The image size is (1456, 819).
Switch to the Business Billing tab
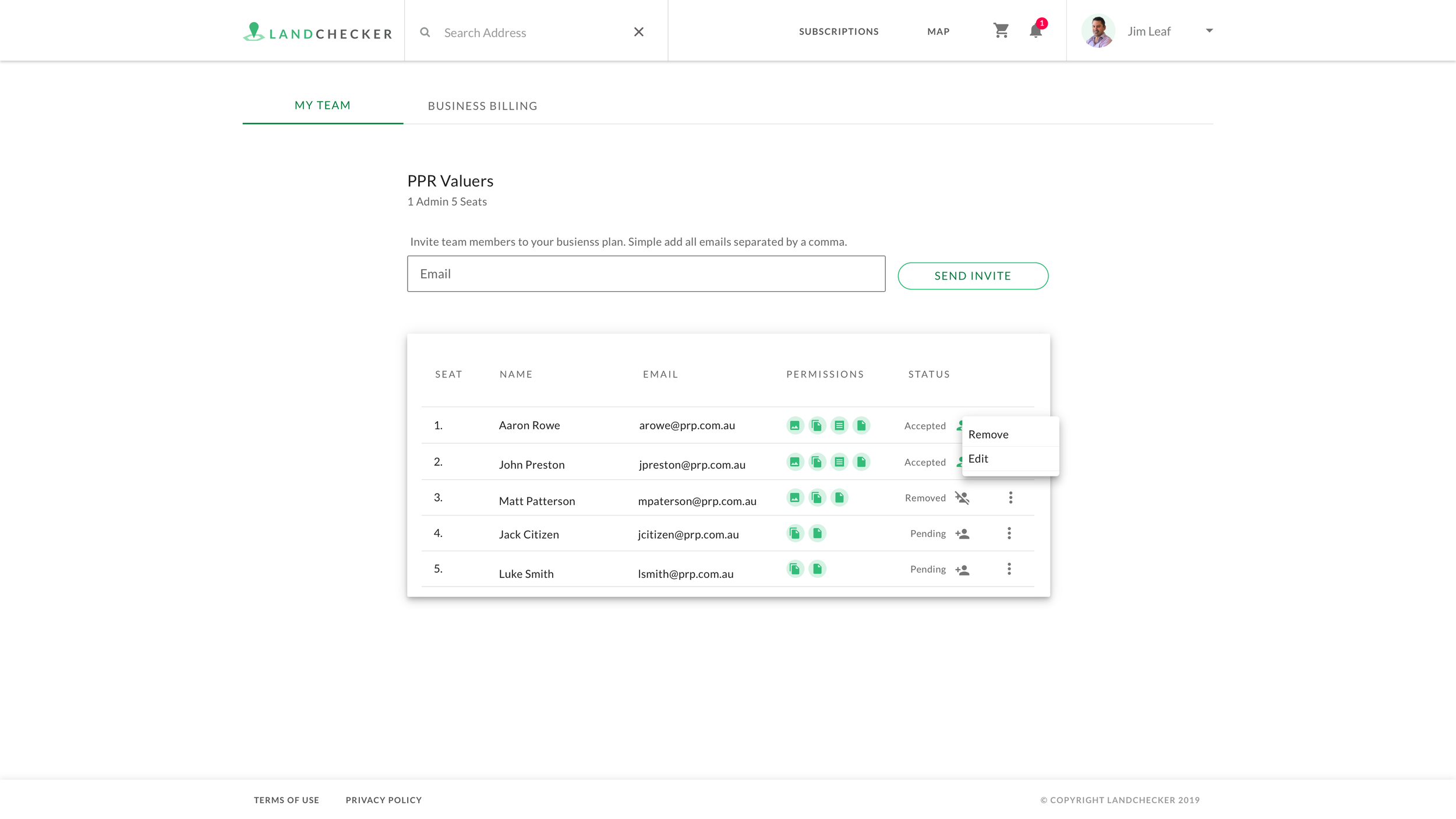(x=482, y=106)
